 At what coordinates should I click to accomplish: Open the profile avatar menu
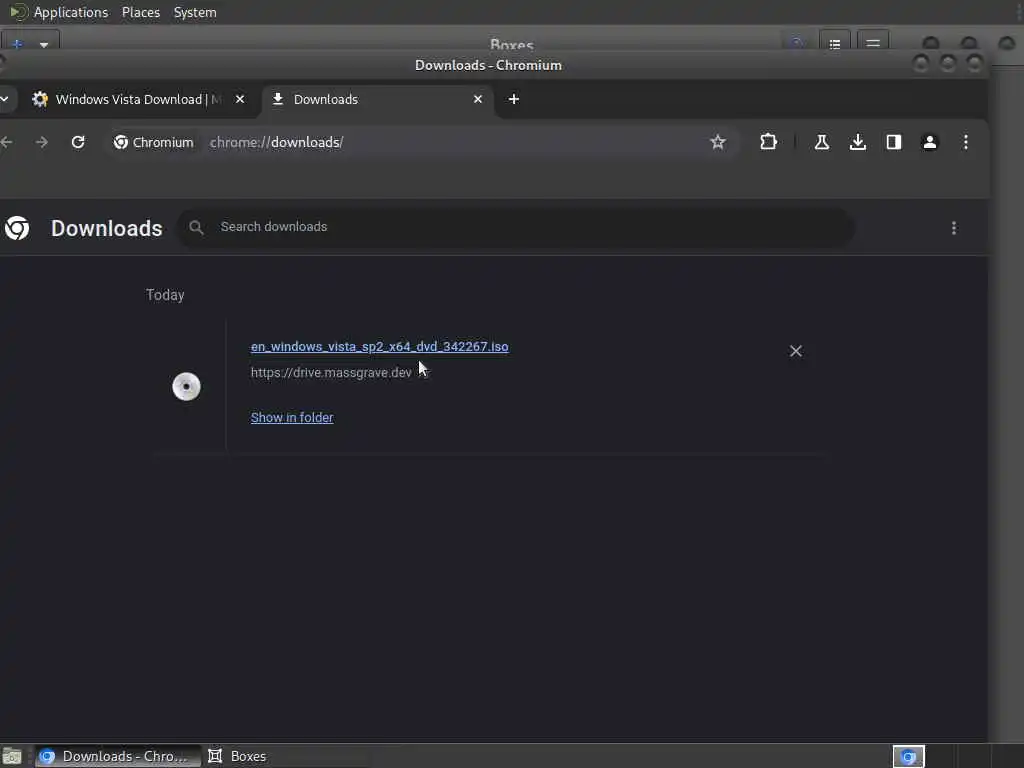click(x=930, y=142)
